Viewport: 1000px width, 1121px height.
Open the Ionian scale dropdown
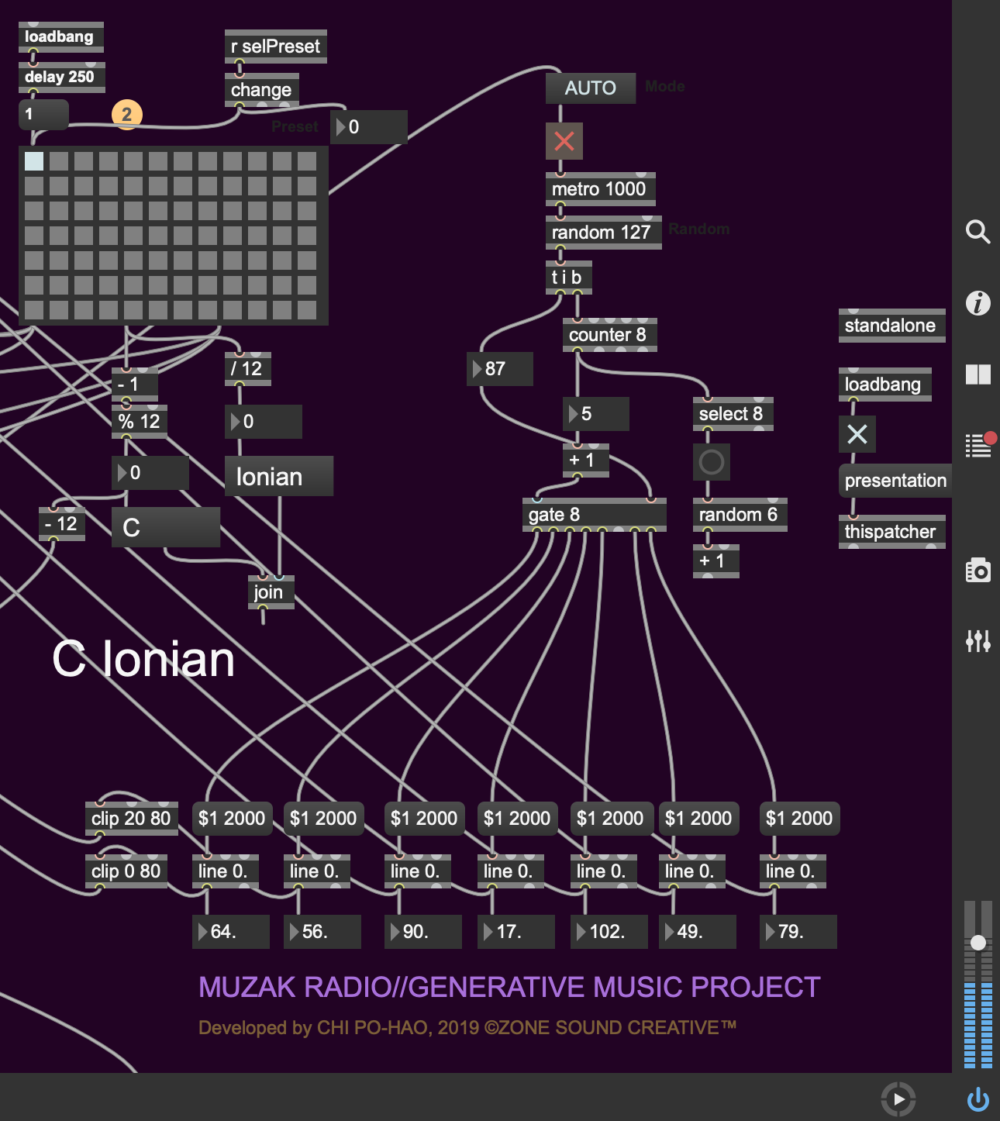(278, 476)
